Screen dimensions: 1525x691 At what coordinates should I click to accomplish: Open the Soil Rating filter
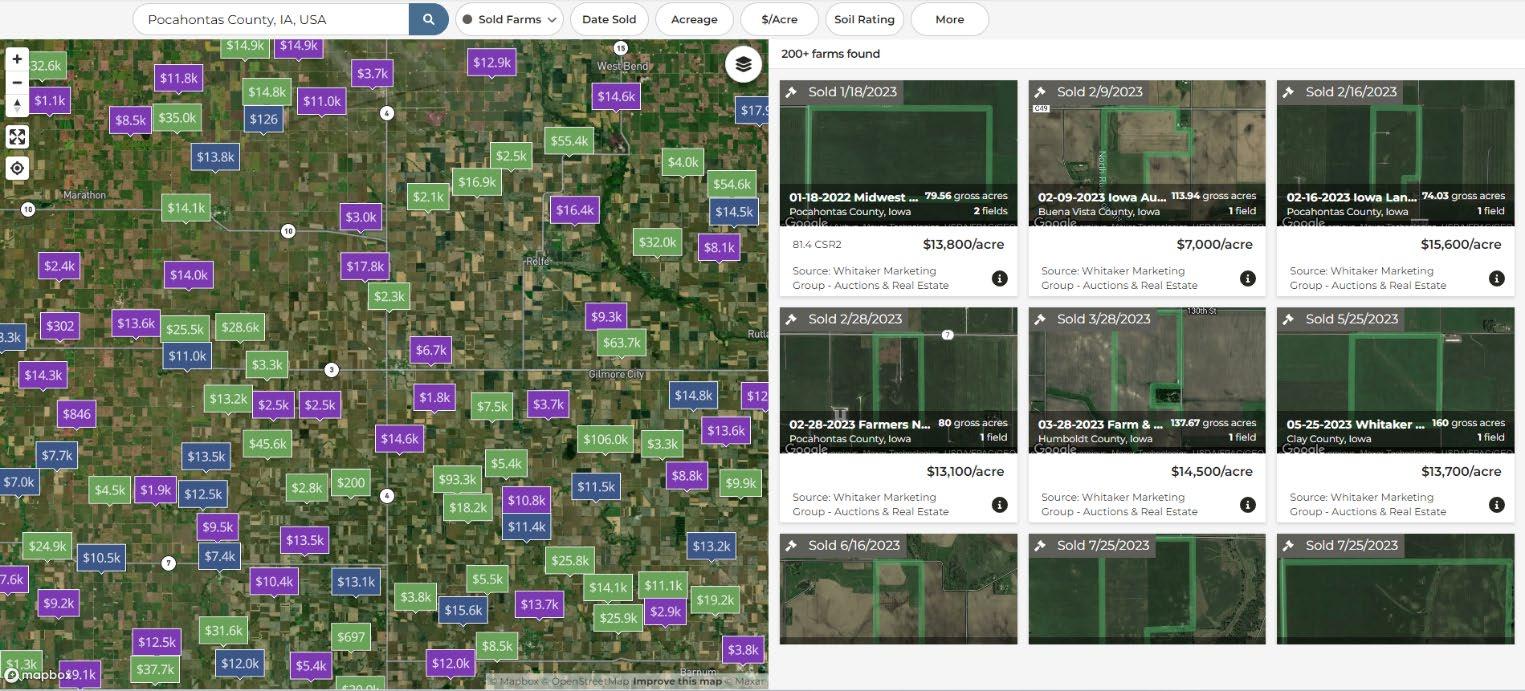(x=864, y=19)
